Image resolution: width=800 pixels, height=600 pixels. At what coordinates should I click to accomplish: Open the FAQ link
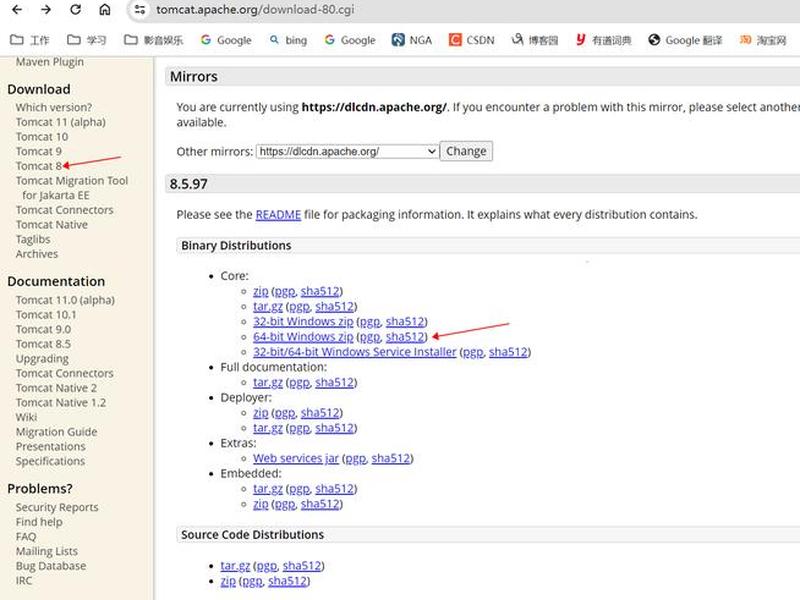26,537
